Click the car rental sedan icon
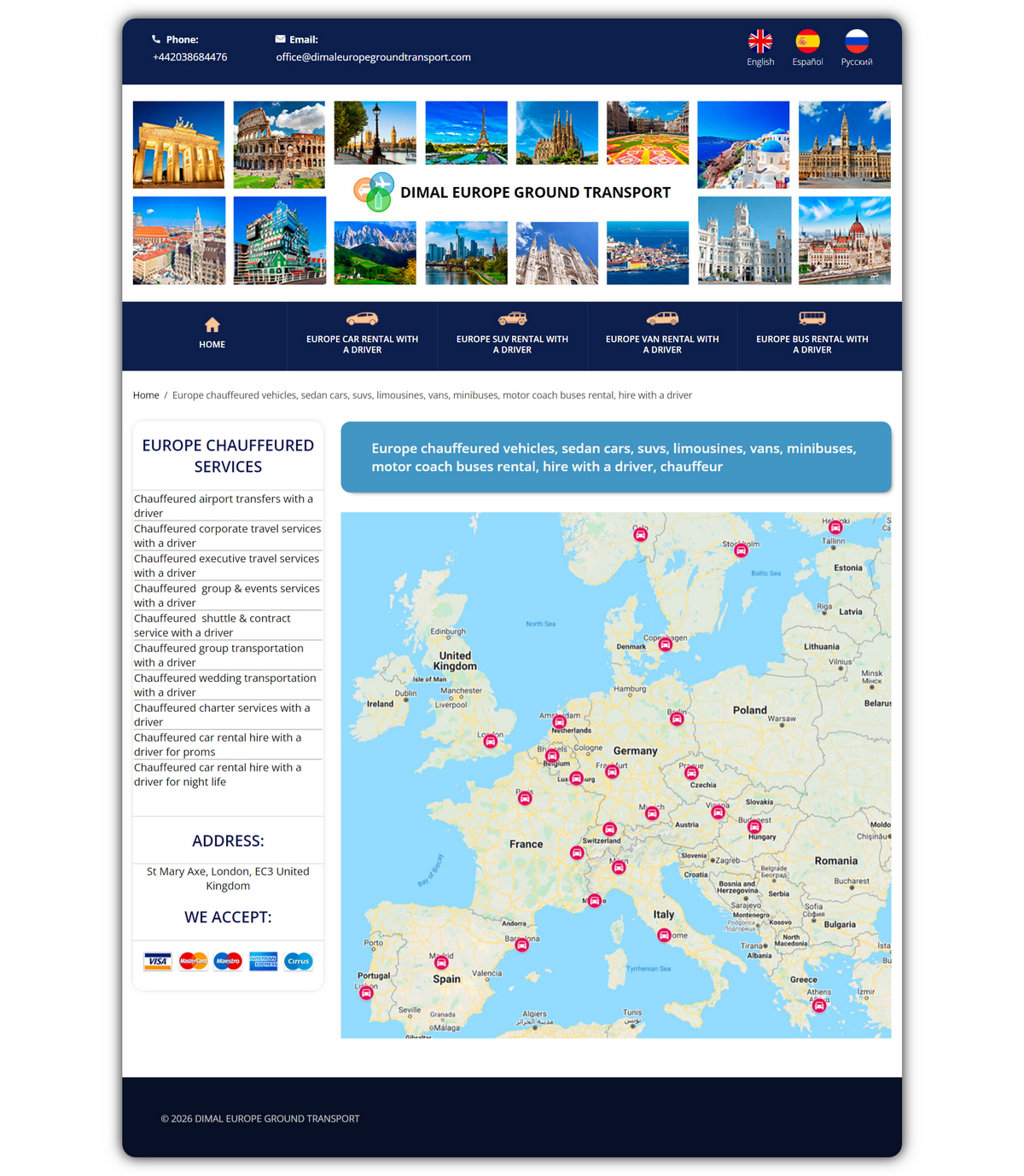The height and width of the screenshot is (1176, 1024). 362,318
